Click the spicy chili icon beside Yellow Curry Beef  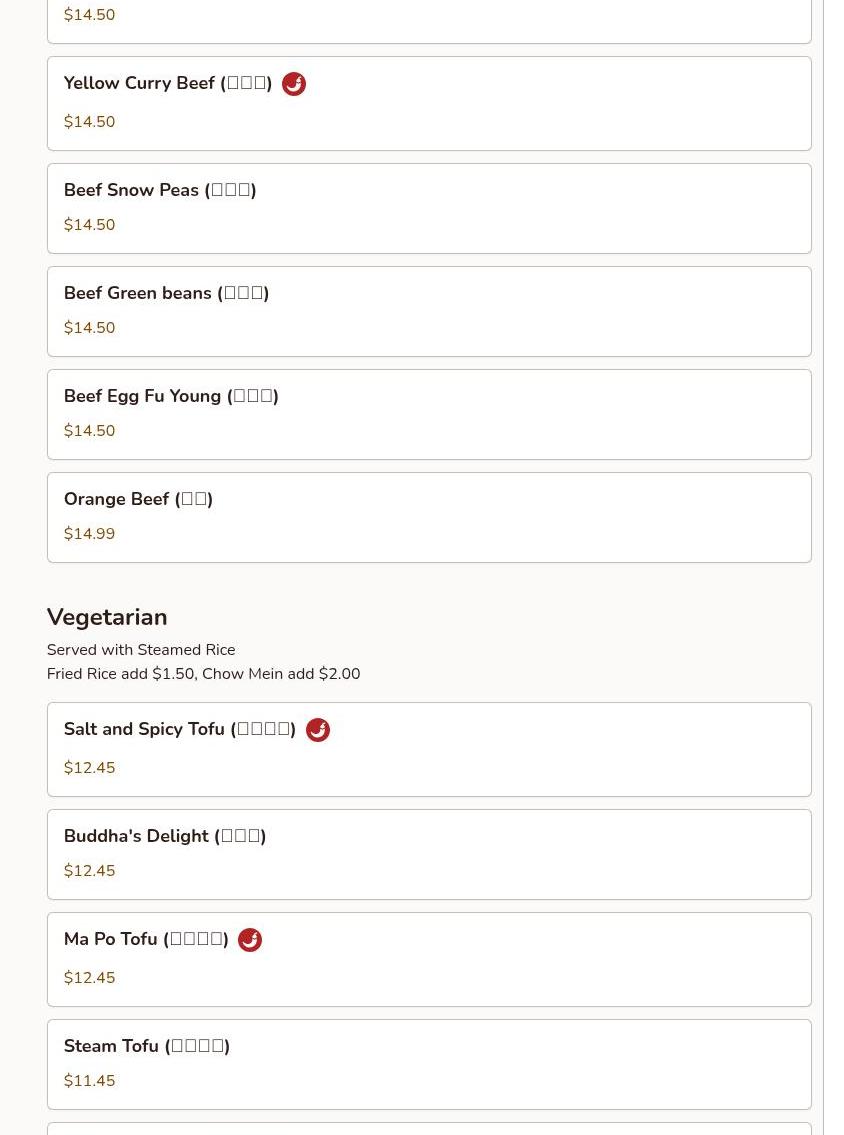click(x=294, y=84)
